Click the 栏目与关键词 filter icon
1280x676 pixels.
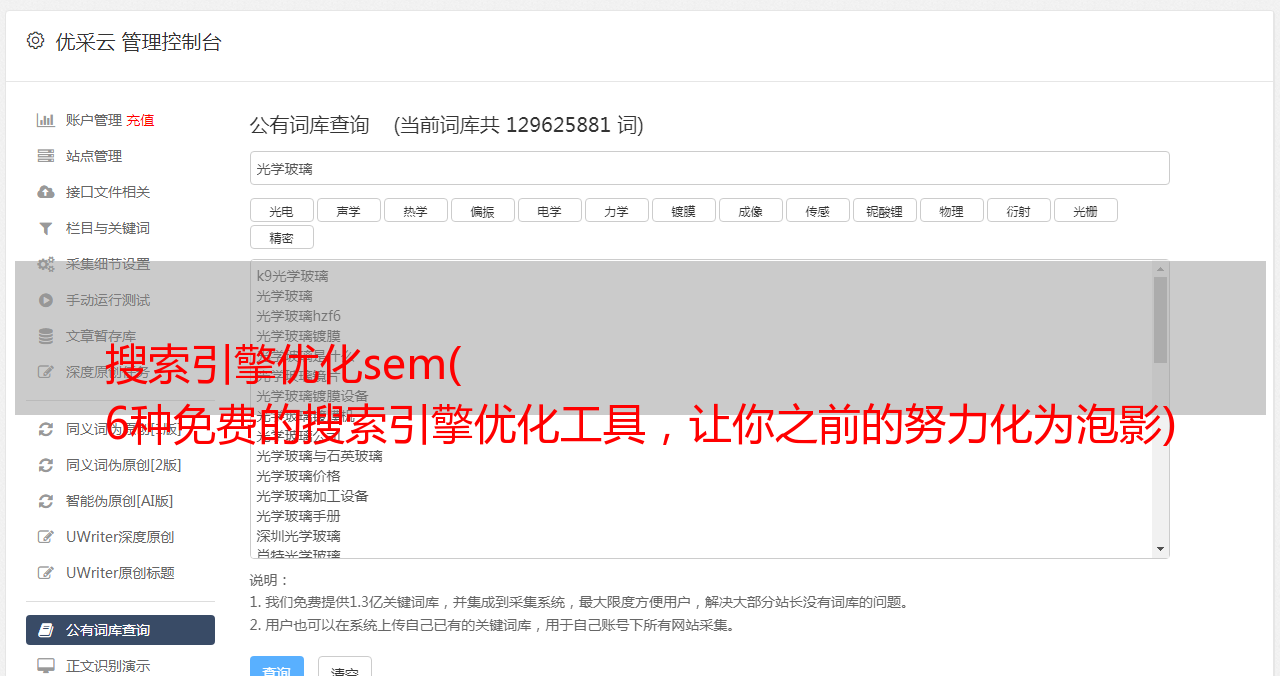point(46,228)
